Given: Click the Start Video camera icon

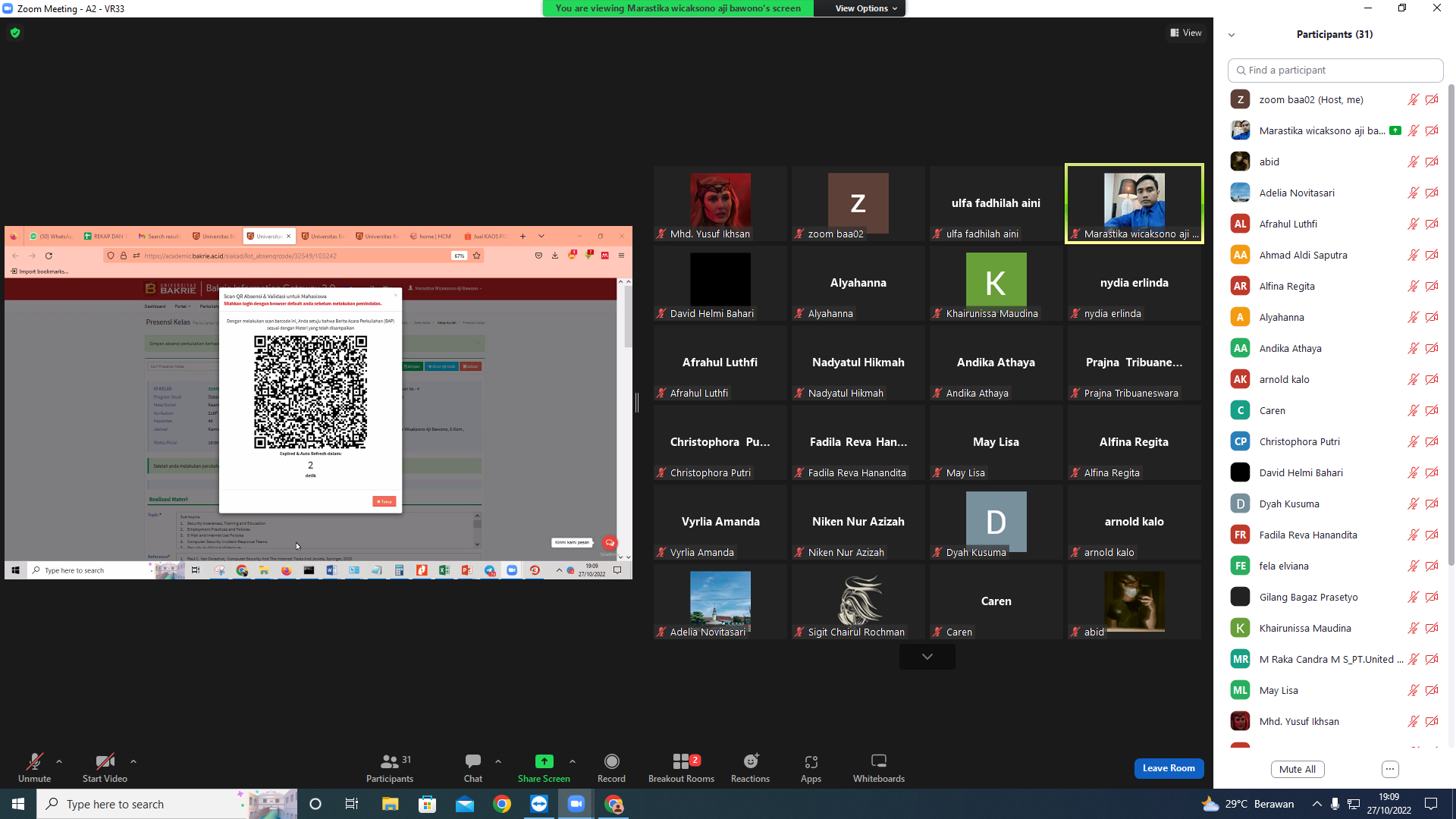Looking at the screenshot, I should coord(105,761).
